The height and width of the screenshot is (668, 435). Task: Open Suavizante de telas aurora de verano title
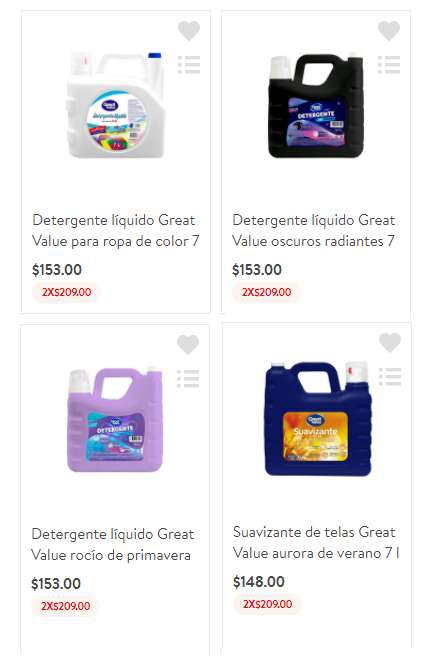(x=316, y=542)
